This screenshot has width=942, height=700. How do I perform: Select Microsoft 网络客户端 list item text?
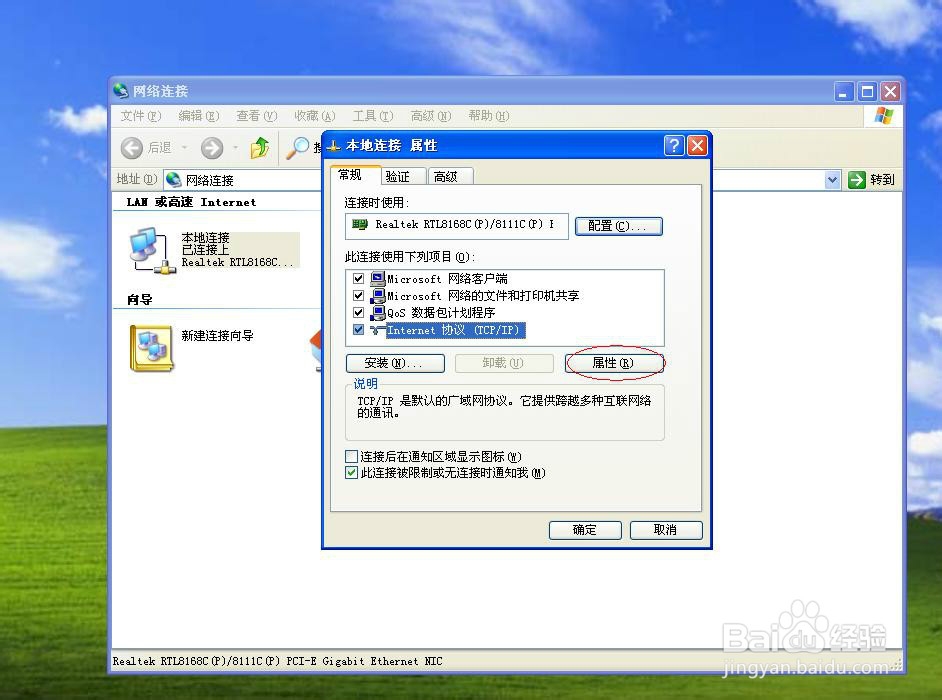point(447,279)
